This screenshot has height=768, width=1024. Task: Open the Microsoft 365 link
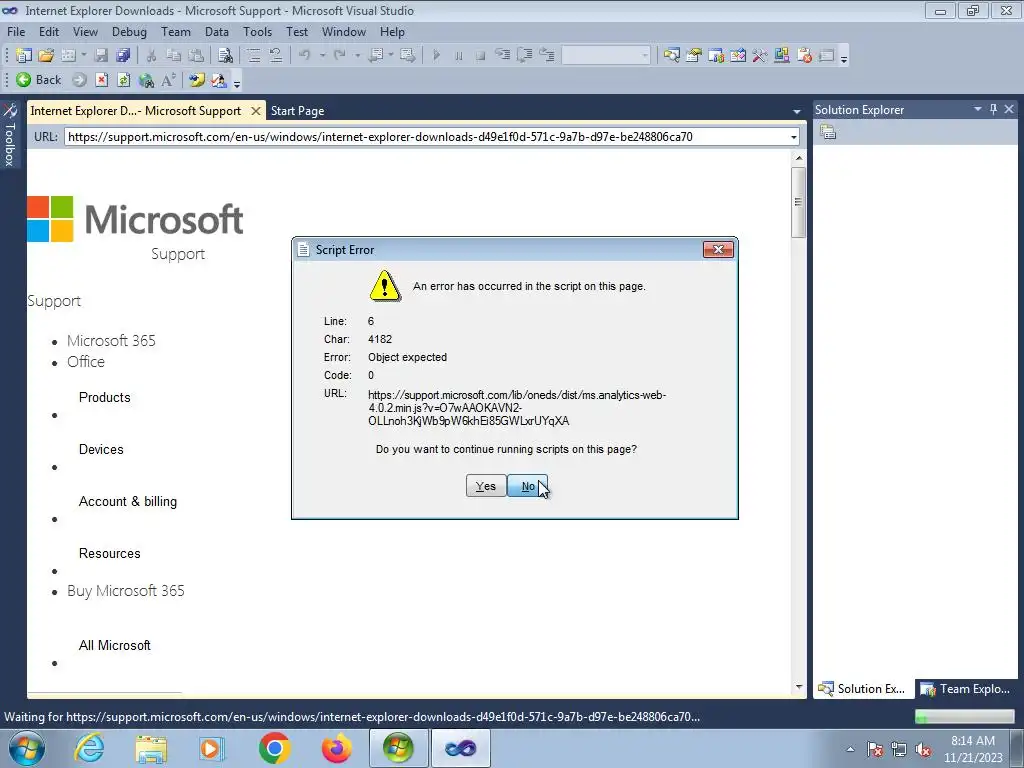point(111,340)
